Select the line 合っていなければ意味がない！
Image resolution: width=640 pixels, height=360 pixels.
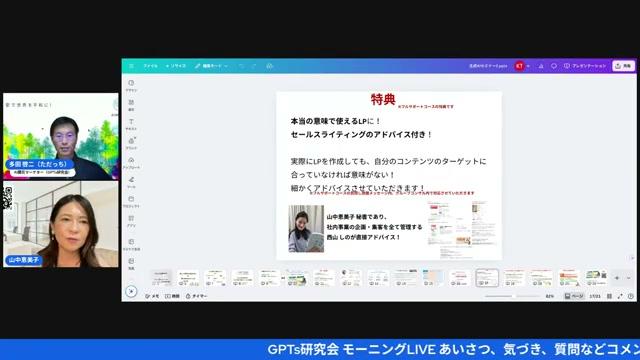pyautogui.click(x=343, y=175)
